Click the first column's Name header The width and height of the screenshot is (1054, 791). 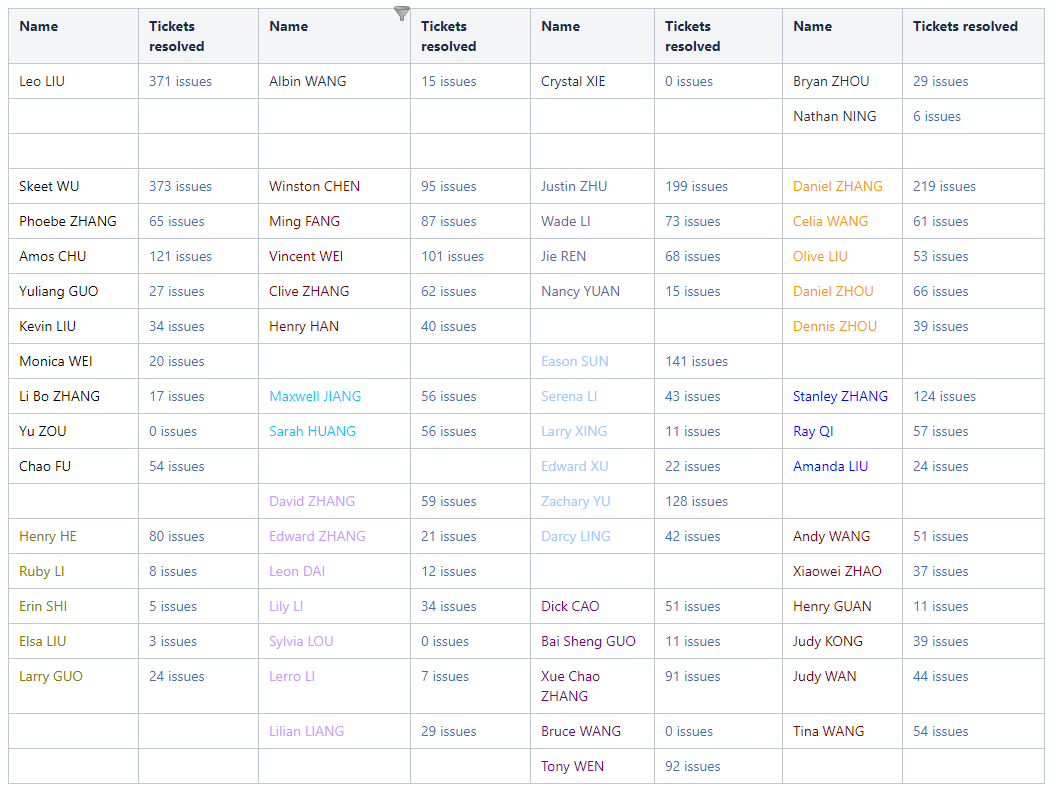click(x=38, y=26)
